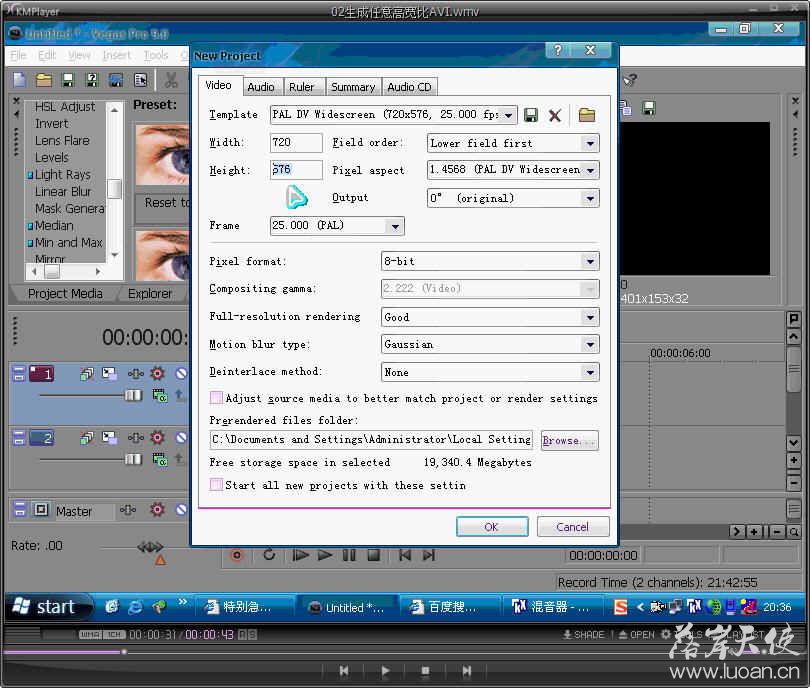The image size is (810, 688).
Task: Click the KMPlayer stop button
Action: (x=425, y=671)
